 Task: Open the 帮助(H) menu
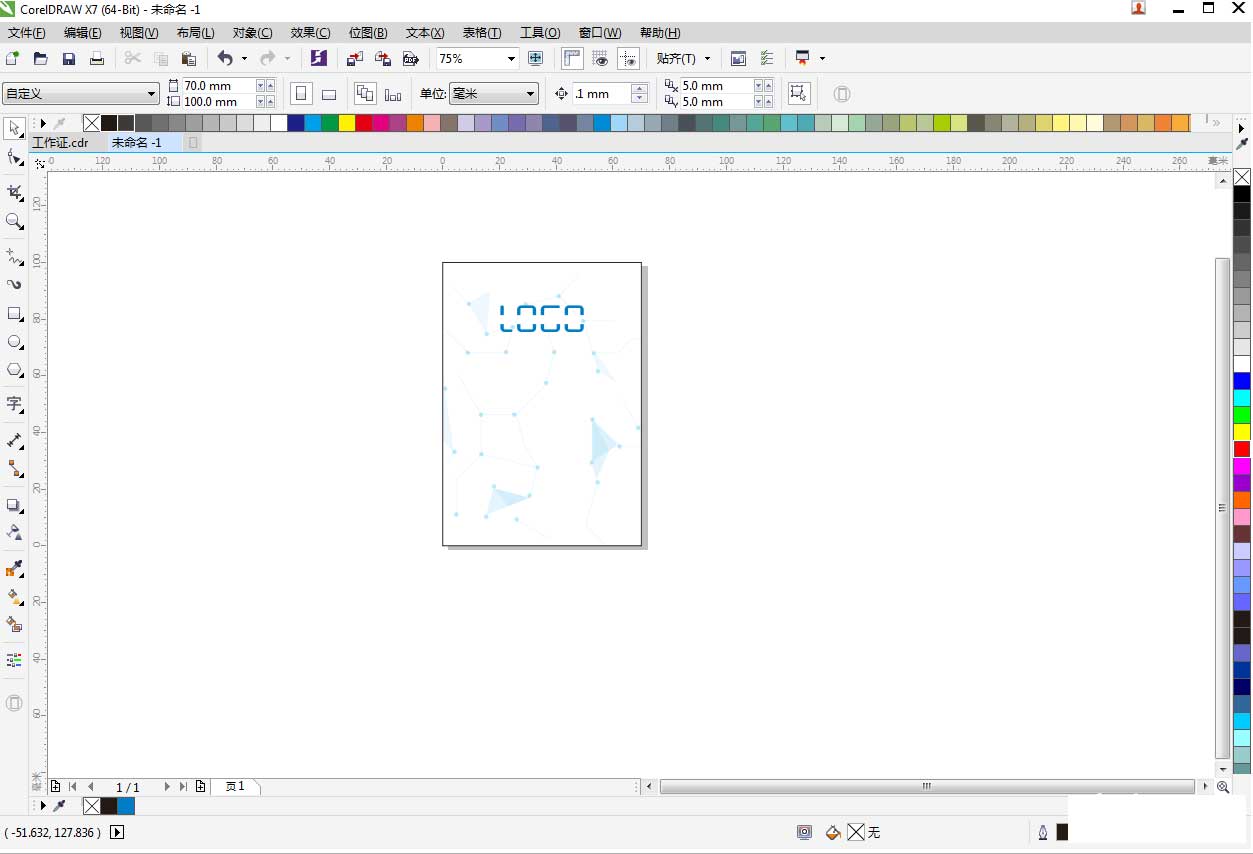[660, 33]
